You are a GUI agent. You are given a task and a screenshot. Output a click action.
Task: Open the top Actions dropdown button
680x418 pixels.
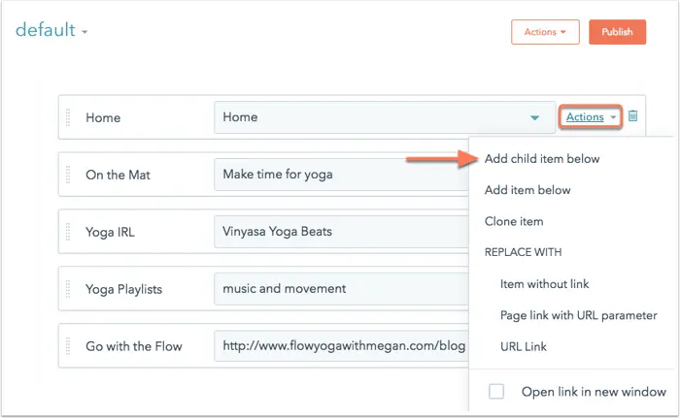pyautogui.click(x=545, y=32)
